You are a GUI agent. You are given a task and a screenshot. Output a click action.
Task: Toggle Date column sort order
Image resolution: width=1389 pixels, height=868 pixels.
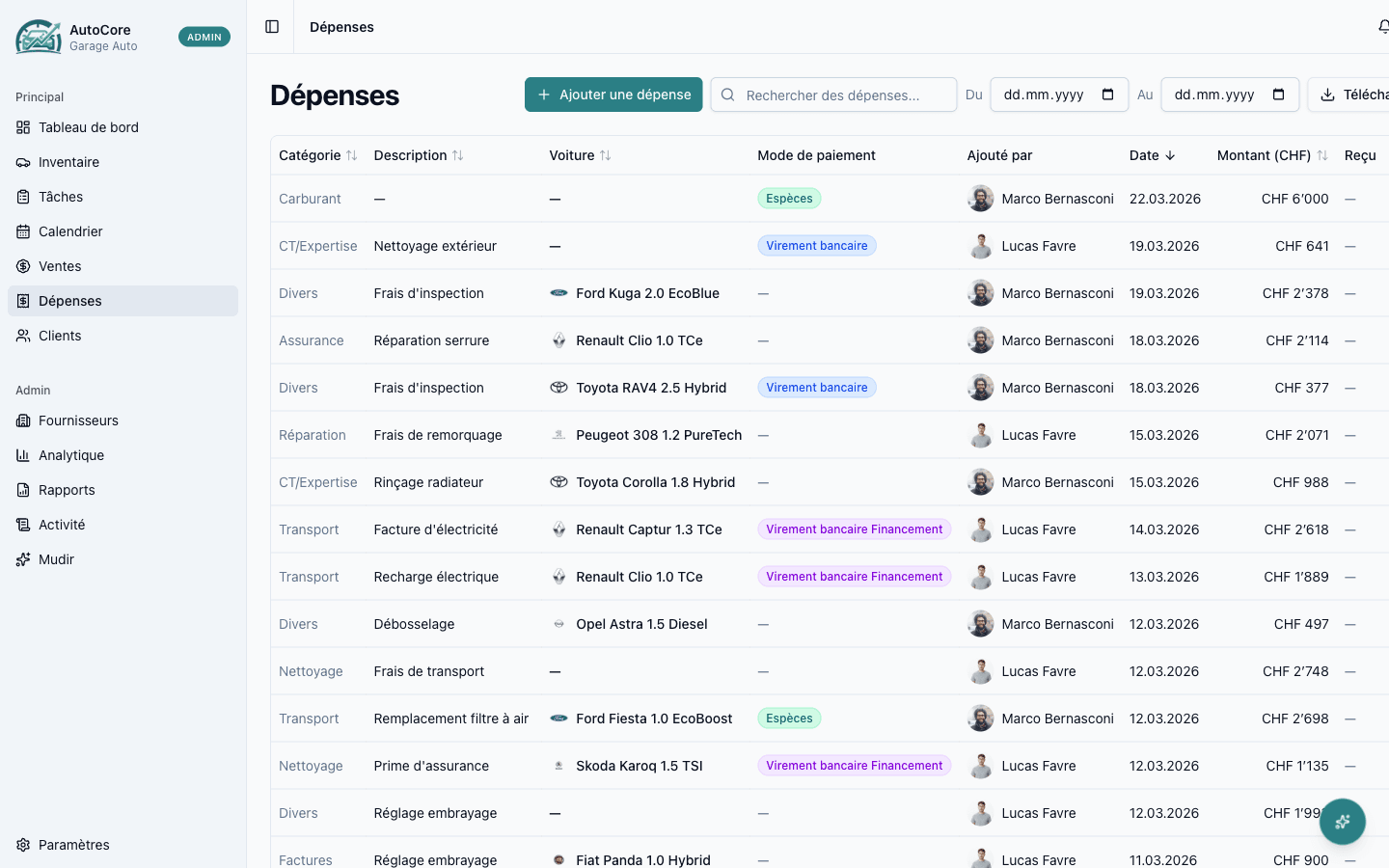click(1152, 155)
